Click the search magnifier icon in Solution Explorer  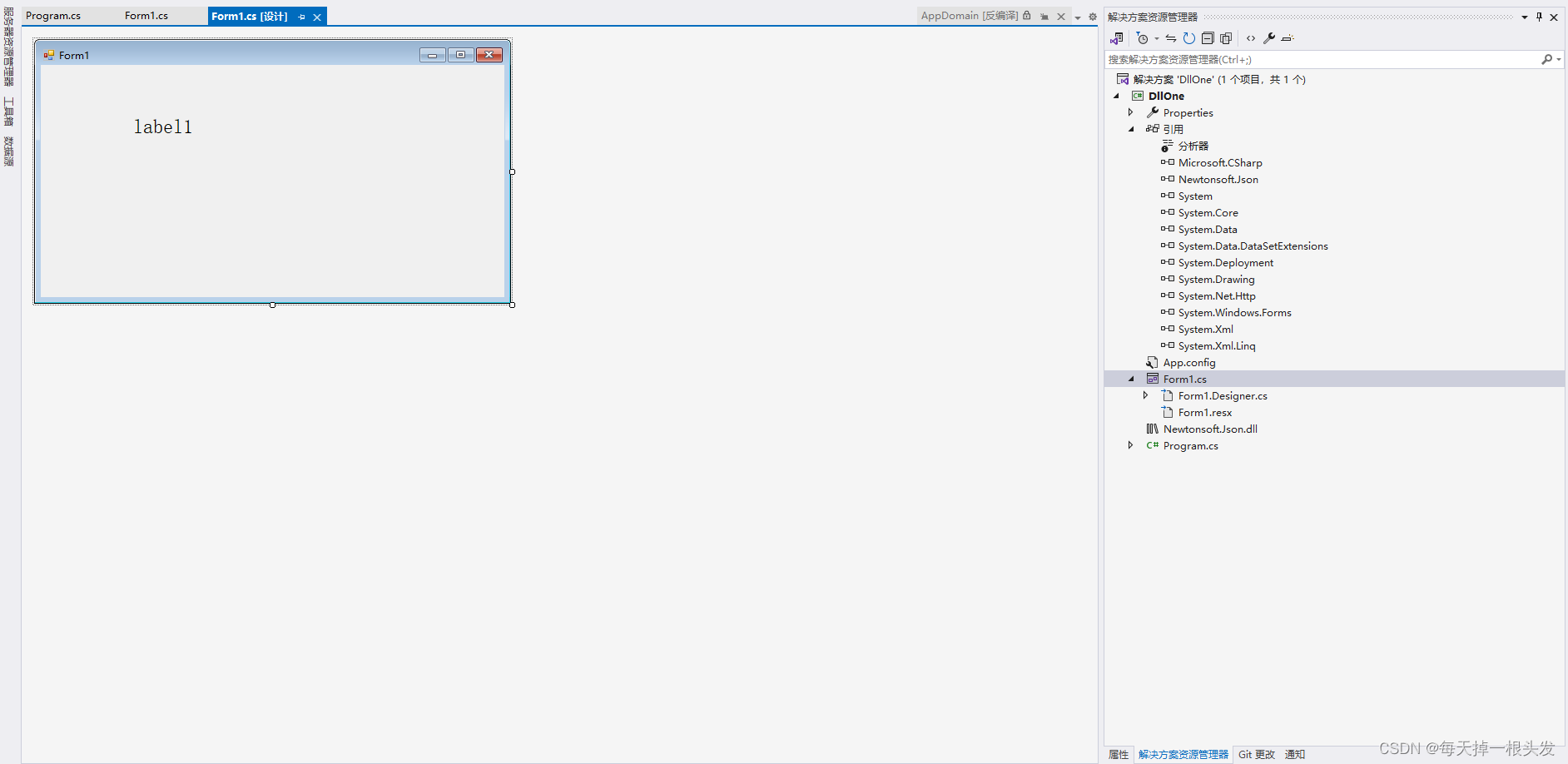pos(1547,60)
